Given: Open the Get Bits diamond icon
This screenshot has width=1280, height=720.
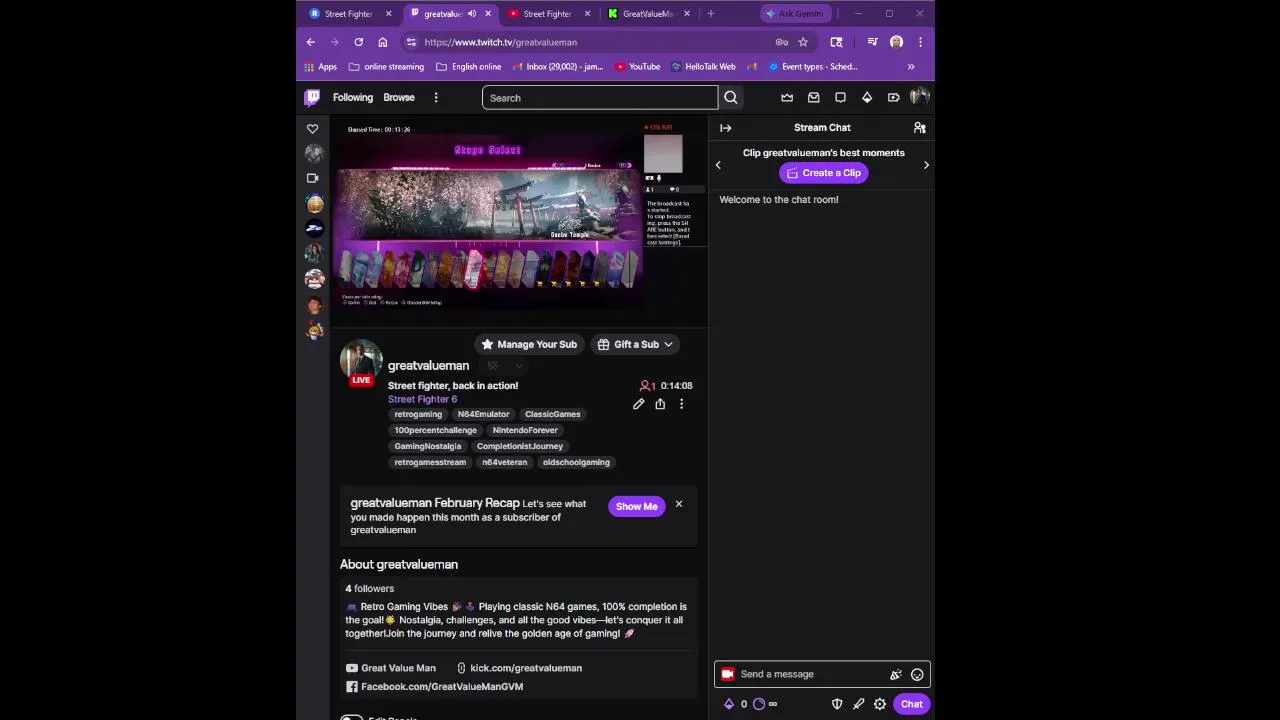Looking at the screenshot, I should (867, 97).
